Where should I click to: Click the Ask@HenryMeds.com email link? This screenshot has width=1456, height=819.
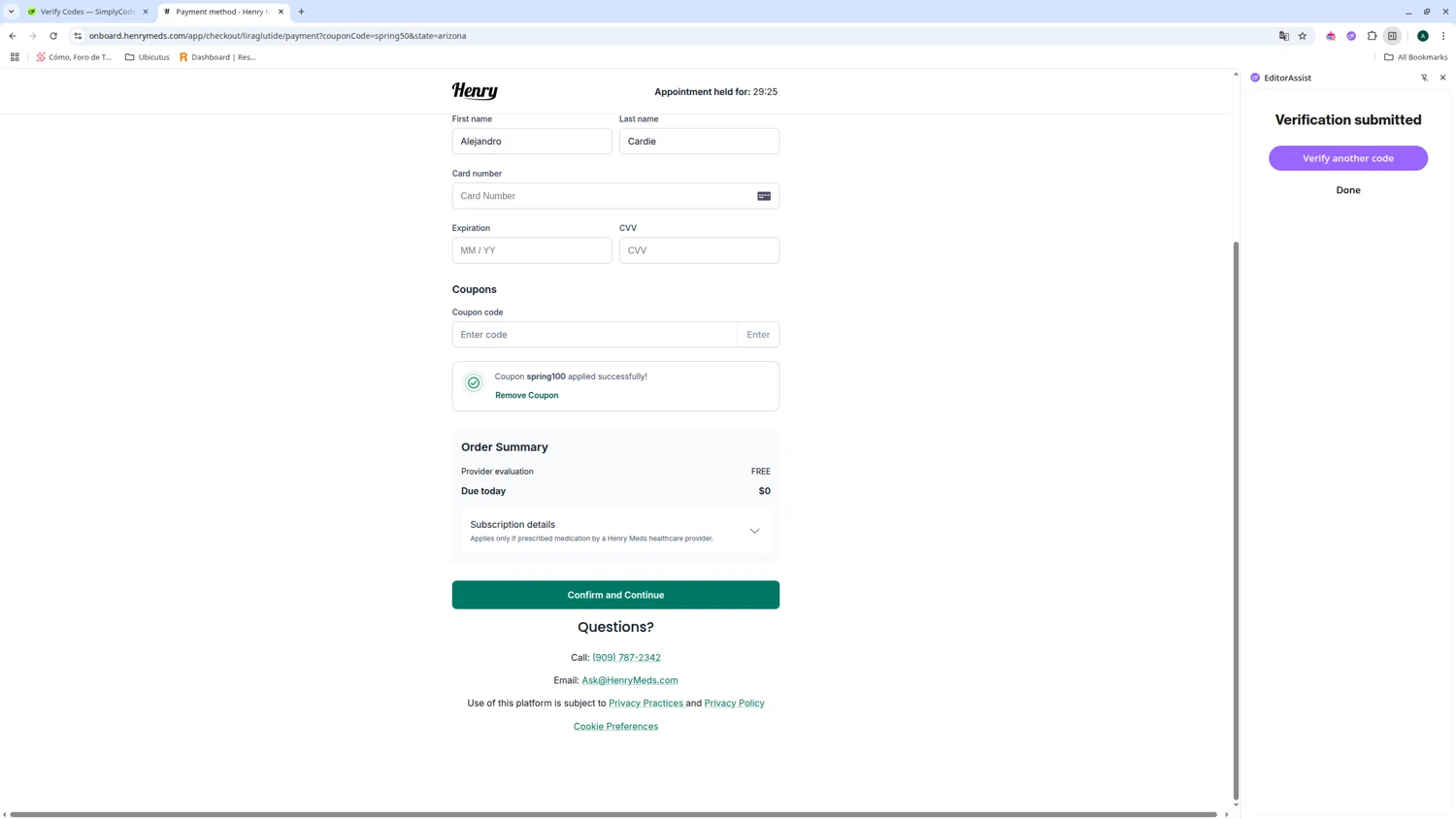(629, 680)
